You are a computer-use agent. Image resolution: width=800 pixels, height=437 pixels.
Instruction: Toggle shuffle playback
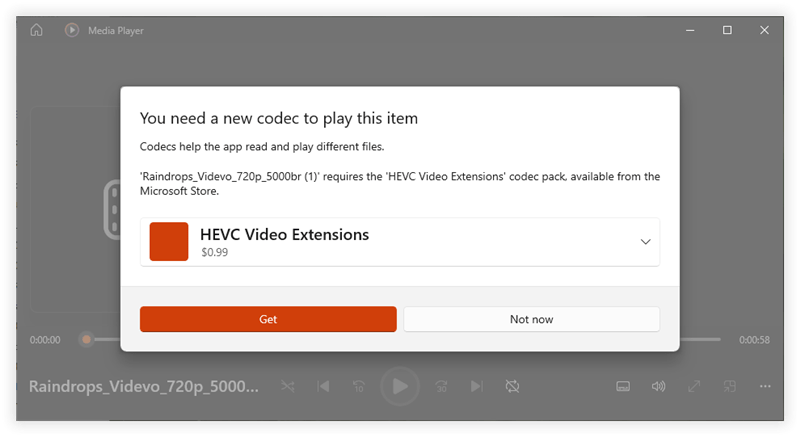[x=288, y=386]
